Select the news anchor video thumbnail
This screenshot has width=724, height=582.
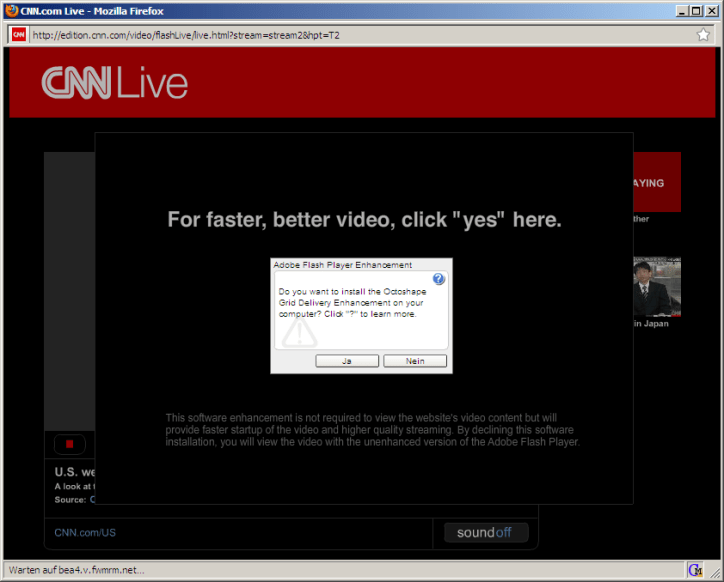click(657, 287)
